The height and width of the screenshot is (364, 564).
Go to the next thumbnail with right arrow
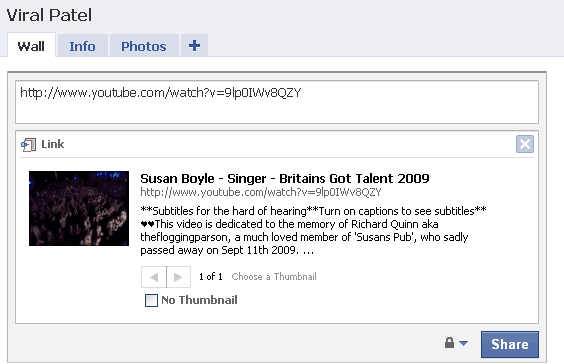point(178,277)
